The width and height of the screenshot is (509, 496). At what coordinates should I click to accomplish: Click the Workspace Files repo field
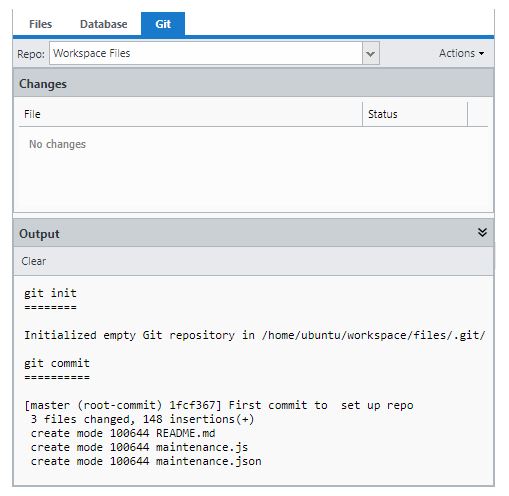coord(206,53)
